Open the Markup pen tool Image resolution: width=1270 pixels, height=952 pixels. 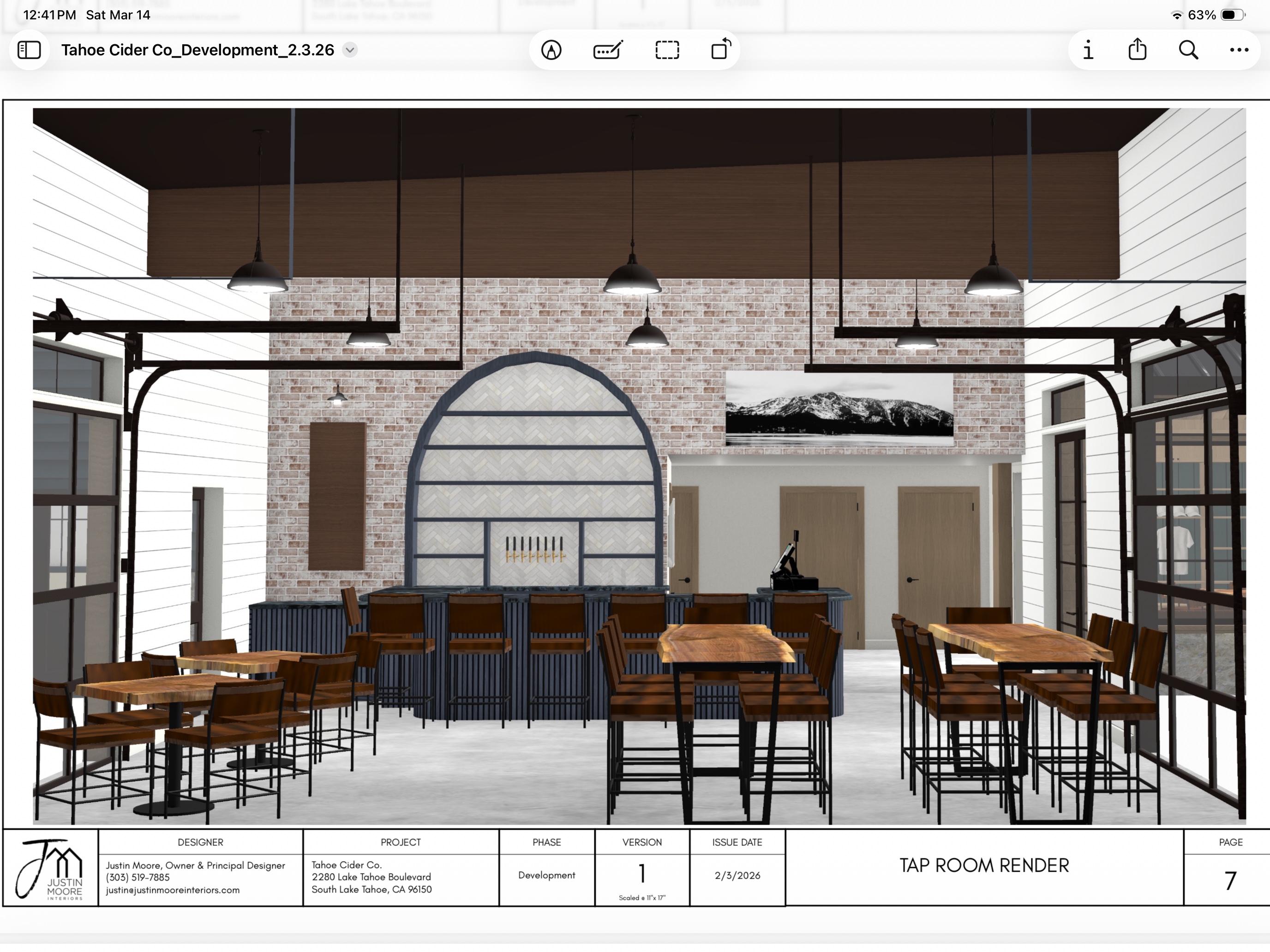click(551, 50)
